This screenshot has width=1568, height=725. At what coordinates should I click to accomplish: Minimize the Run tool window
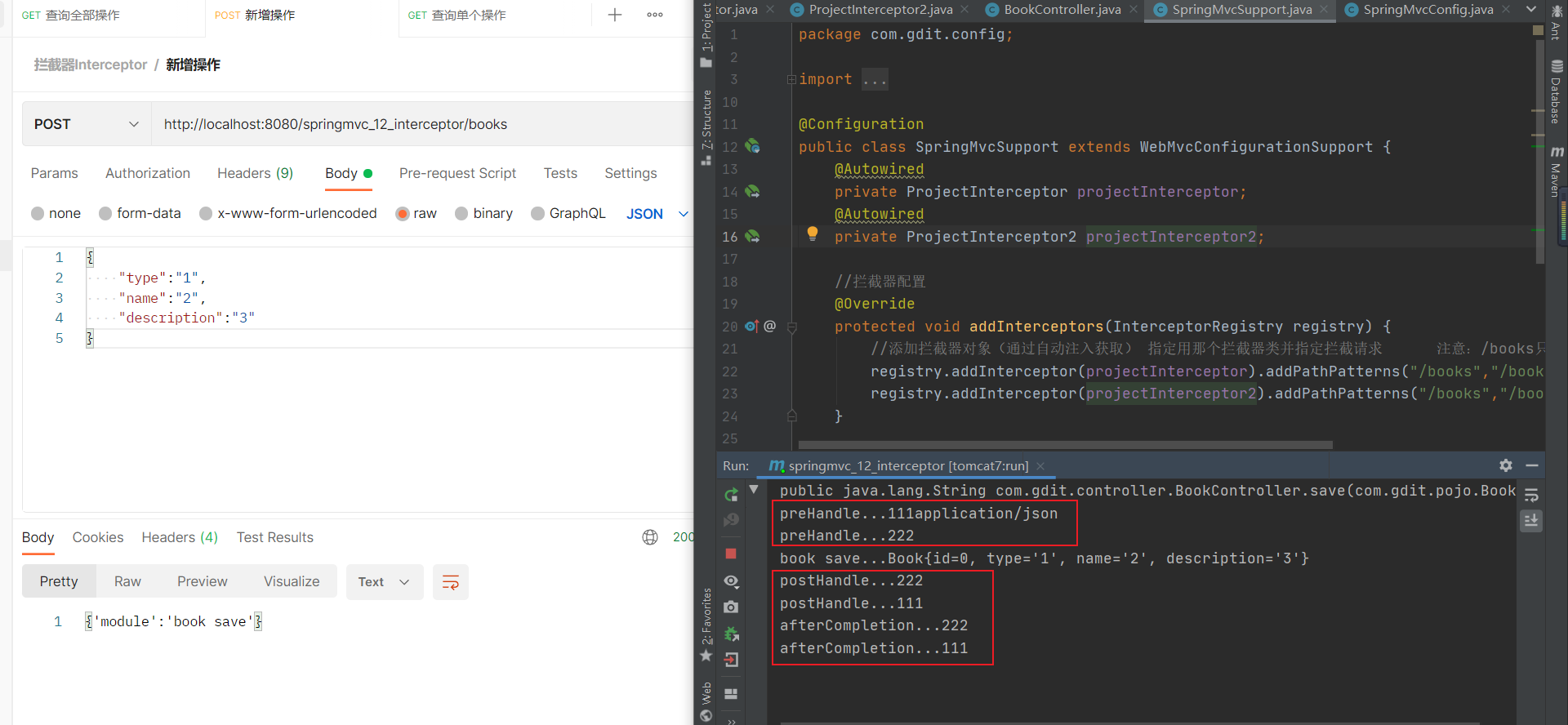[1532, 465]
